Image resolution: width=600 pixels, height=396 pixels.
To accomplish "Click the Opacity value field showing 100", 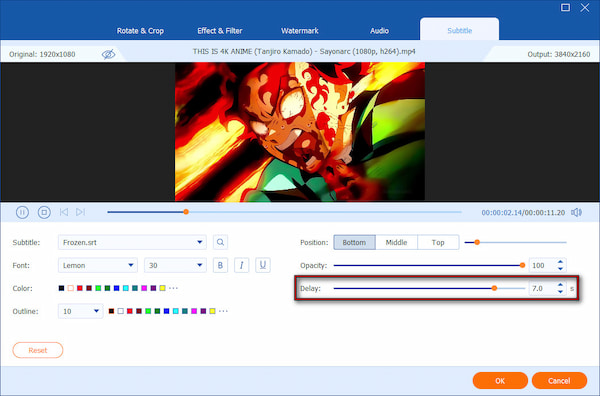I will [542, 265].
